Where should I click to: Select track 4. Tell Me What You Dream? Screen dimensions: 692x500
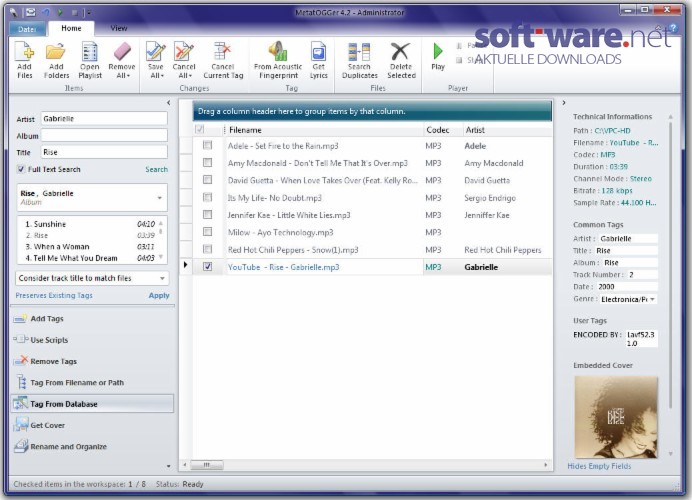click(90, 258)
